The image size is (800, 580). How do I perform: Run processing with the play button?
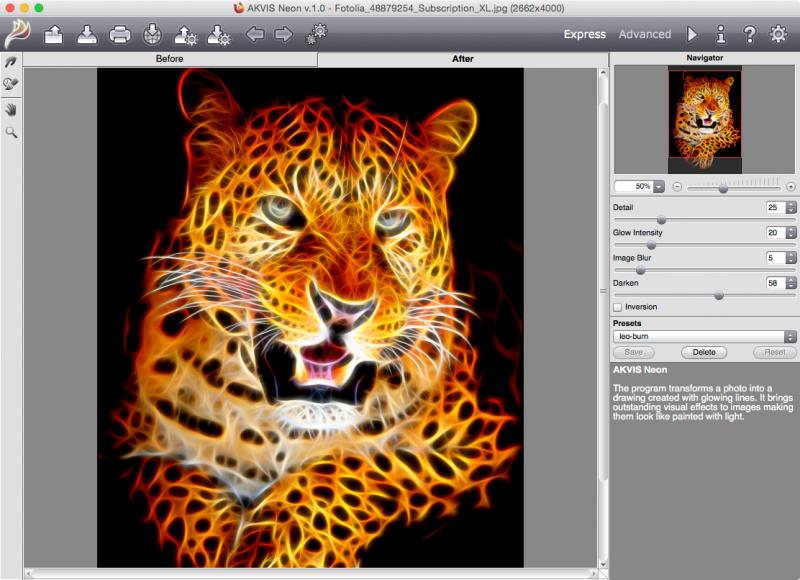(692, 34)
